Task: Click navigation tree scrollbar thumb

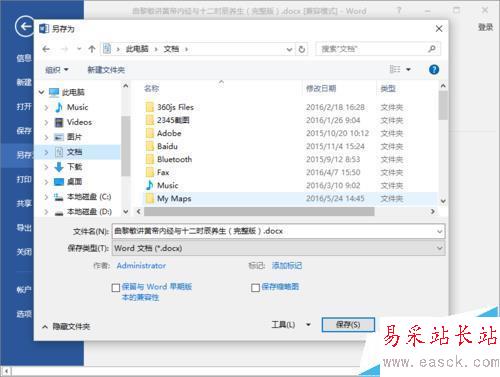Action: tap(125, 146)
